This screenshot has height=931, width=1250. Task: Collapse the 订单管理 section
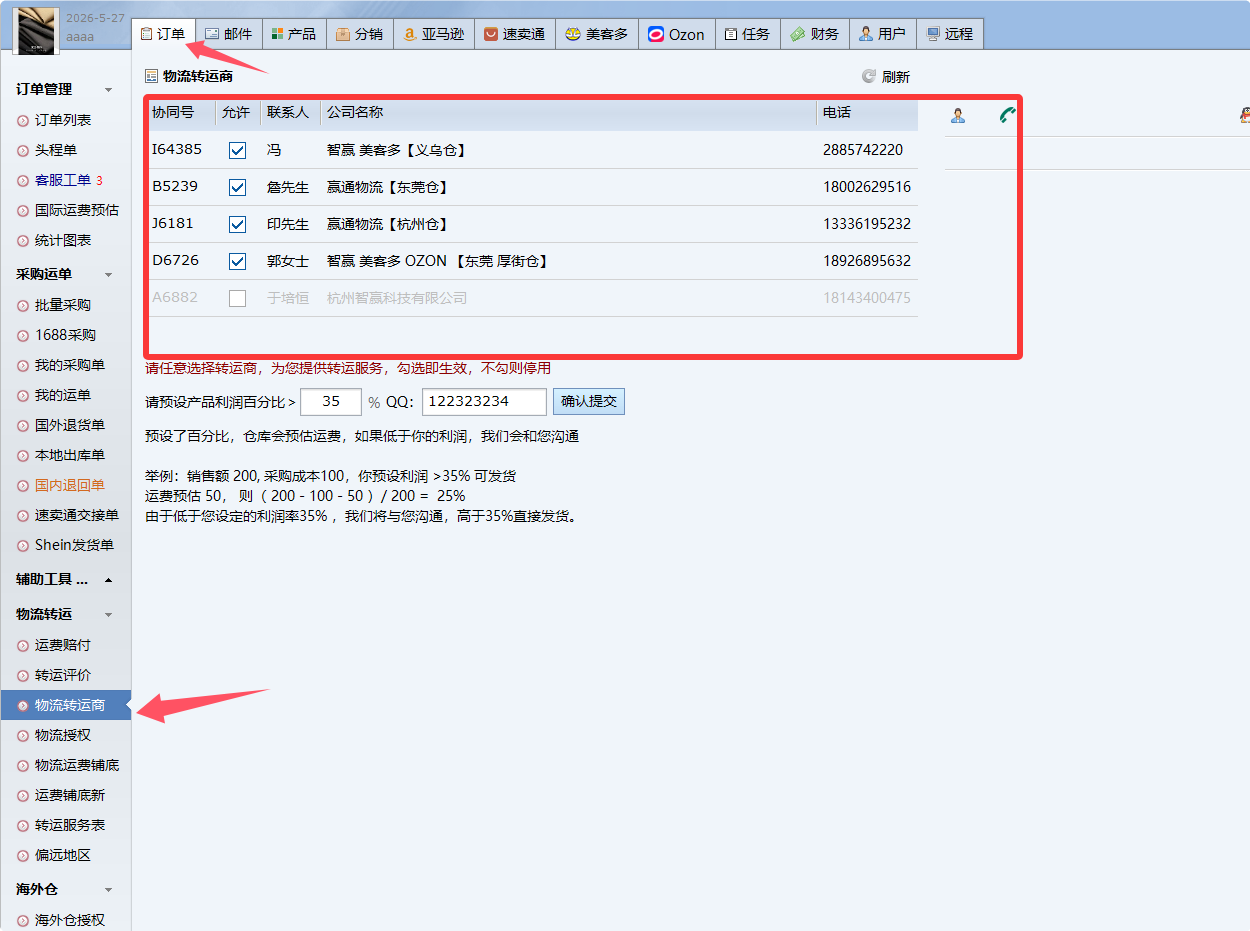(x=109, y=90)
